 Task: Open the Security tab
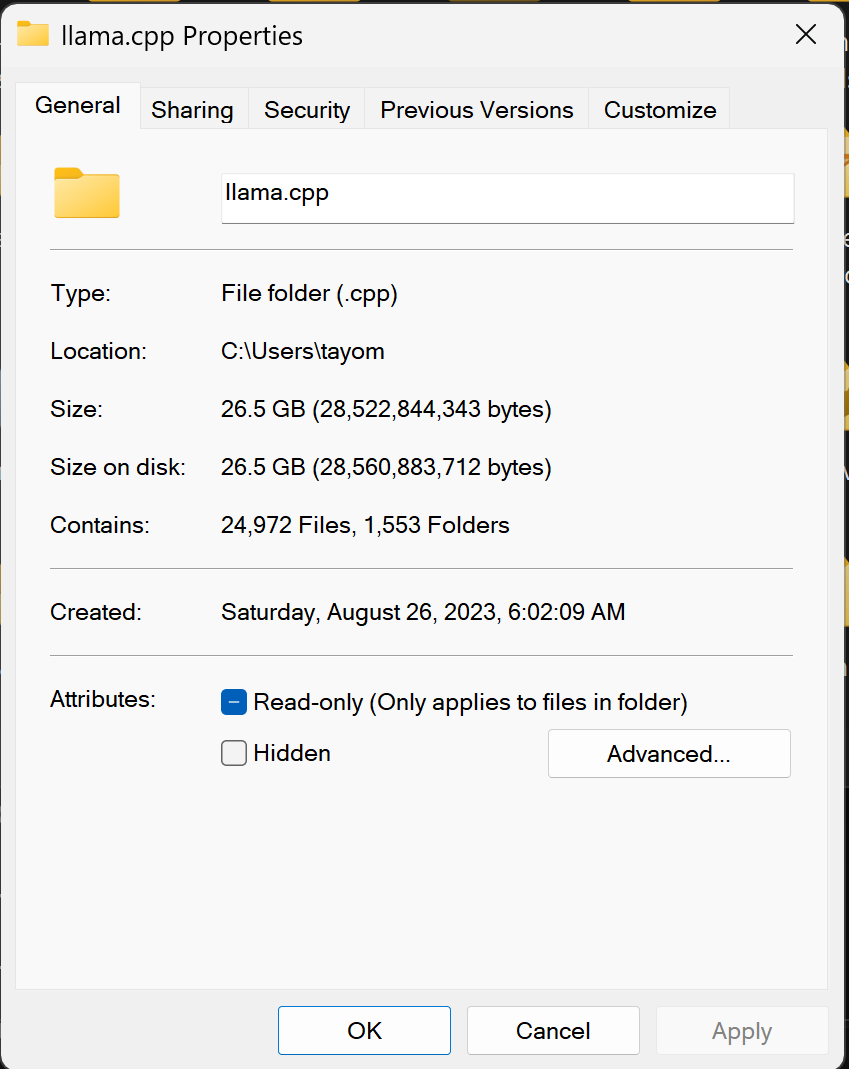[x=307, y=110]
